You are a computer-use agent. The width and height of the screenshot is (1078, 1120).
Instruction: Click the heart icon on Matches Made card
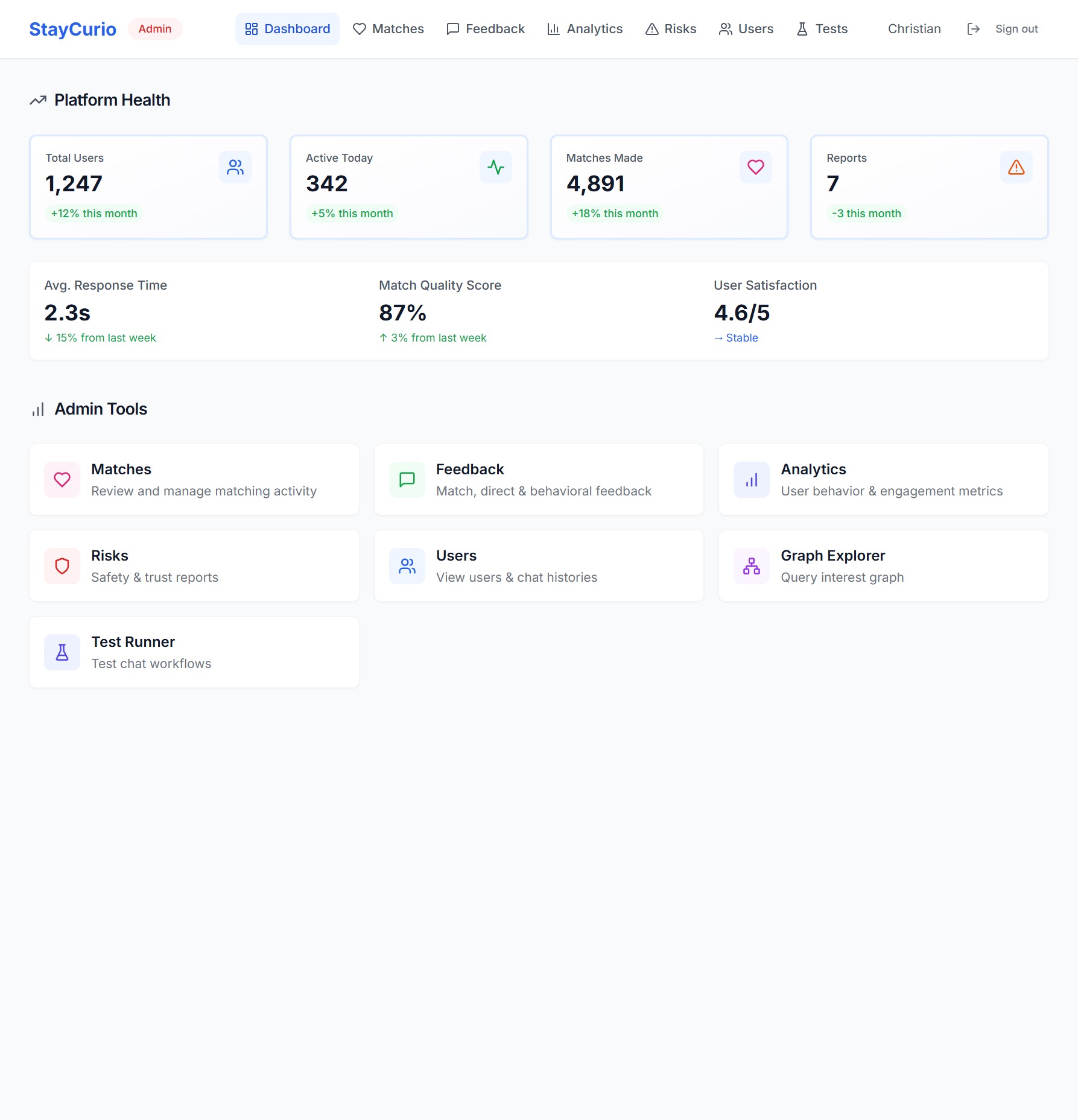click(756, 167)
